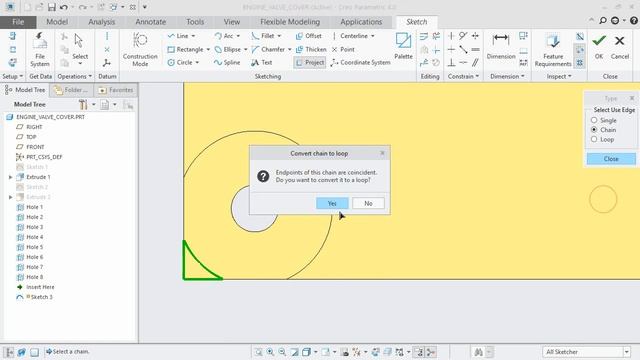Click the Save icon in quick access toolbar
This screenshot has width=640, height=360.
(51, 7)
